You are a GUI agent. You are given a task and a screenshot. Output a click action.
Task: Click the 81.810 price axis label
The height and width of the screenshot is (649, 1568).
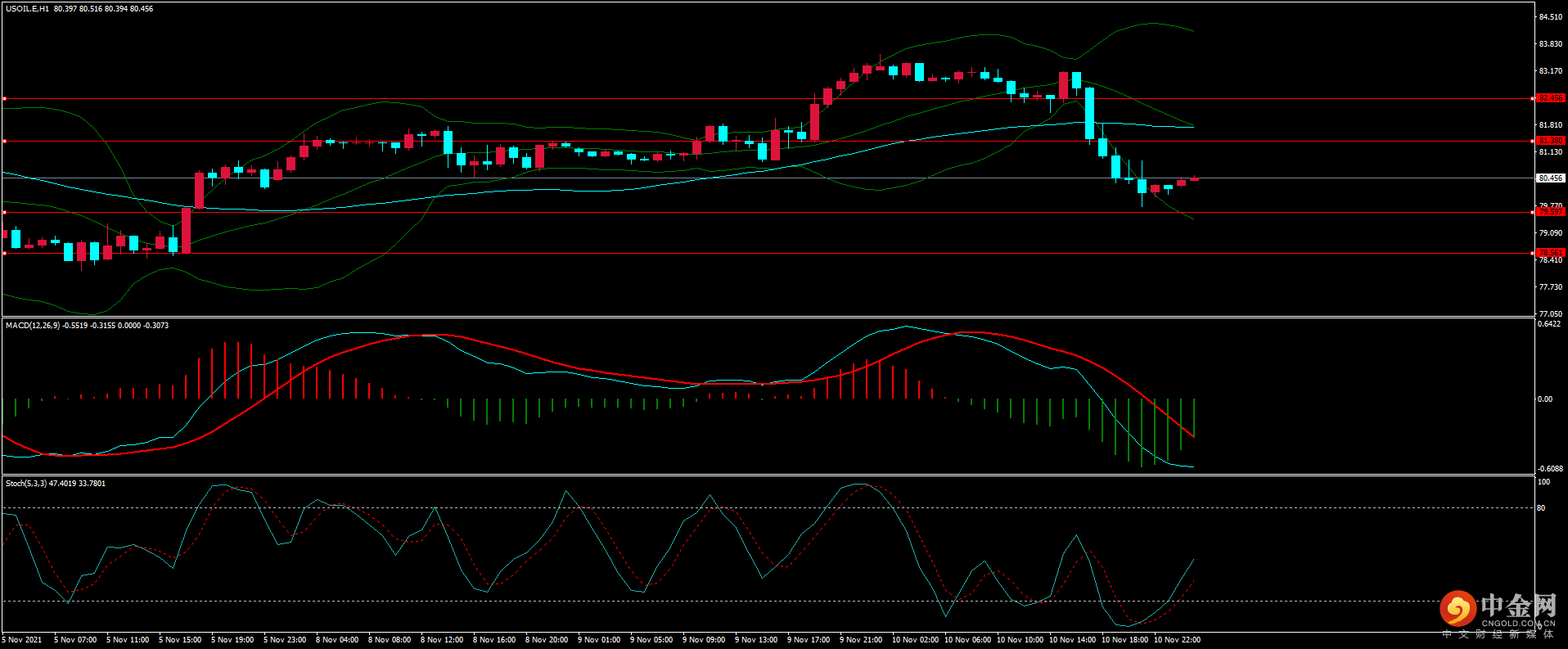pyautogui.click(x=1551, y=125)
